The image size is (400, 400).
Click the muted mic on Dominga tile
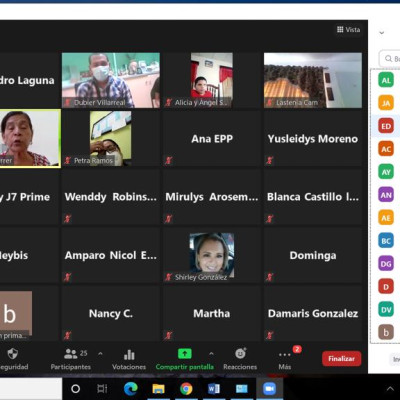[270, 277]
